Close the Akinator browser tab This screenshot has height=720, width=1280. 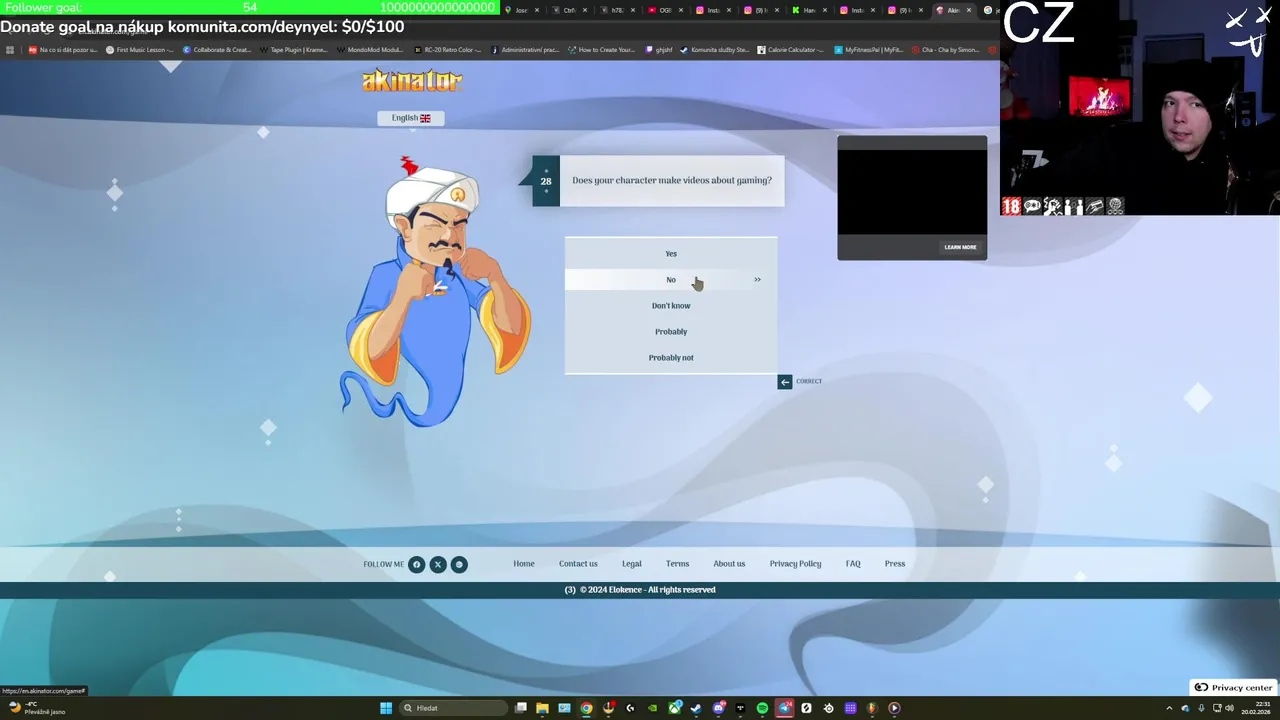(969, 10)
